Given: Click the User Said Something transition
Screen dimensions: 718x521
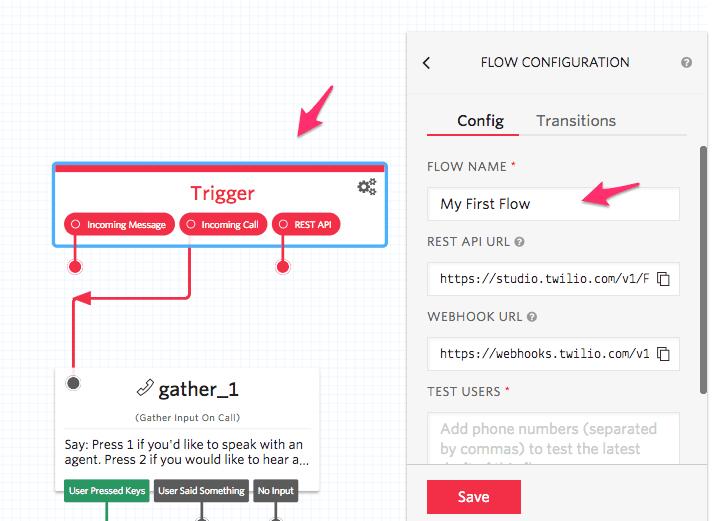Looking at the screenshot, I should [201, 491].
